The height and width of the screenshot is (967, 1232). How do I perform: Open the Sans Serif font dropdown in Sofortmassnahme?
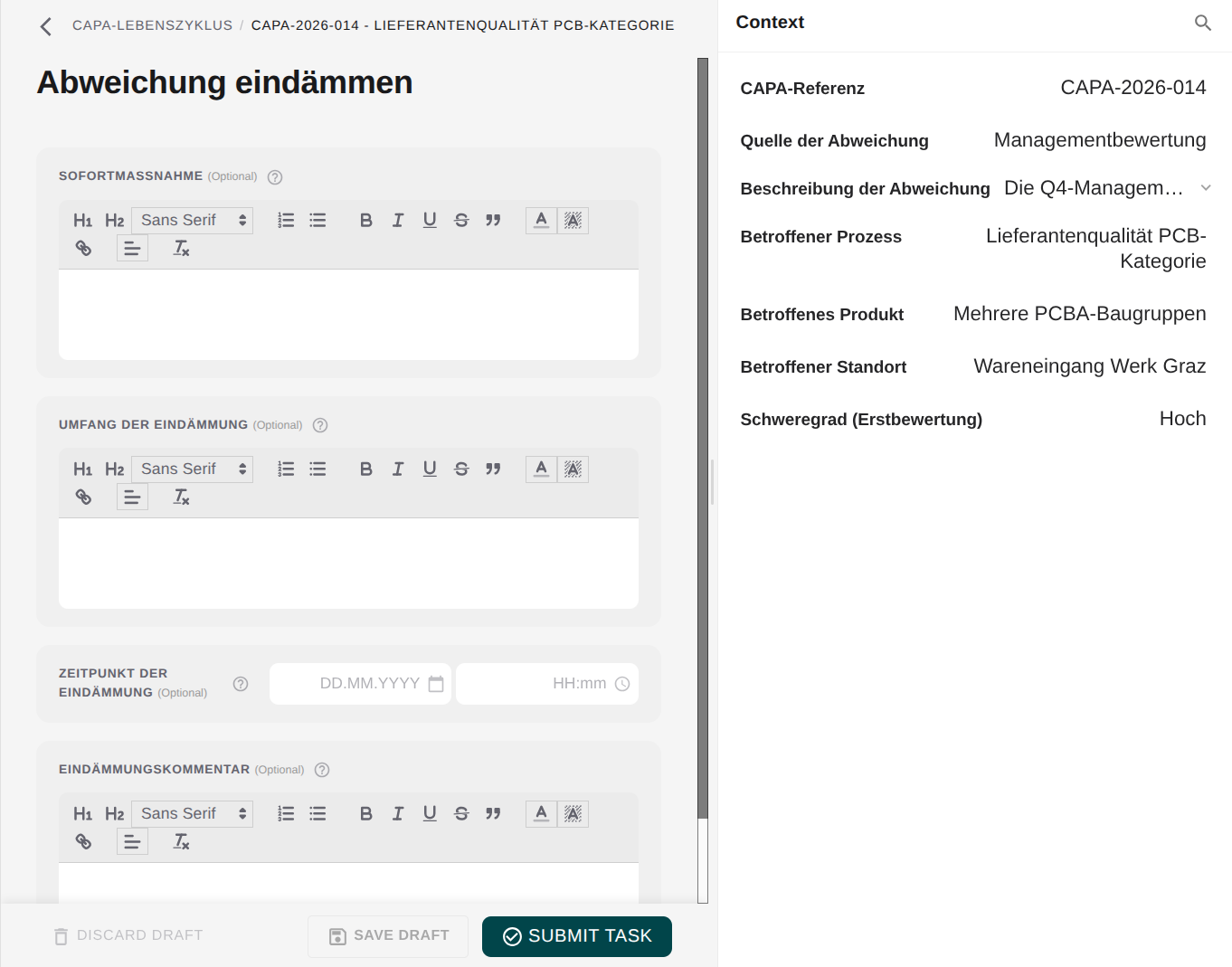pyautogui.click(x=192, y=220)
